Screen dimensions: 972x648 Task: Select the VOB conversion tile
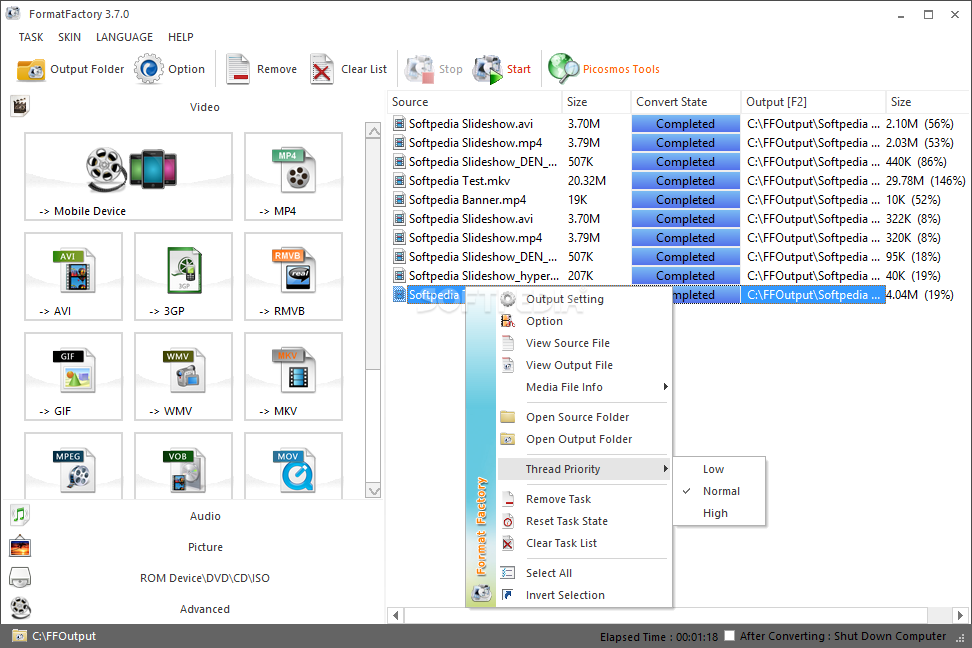pos(183,466)
